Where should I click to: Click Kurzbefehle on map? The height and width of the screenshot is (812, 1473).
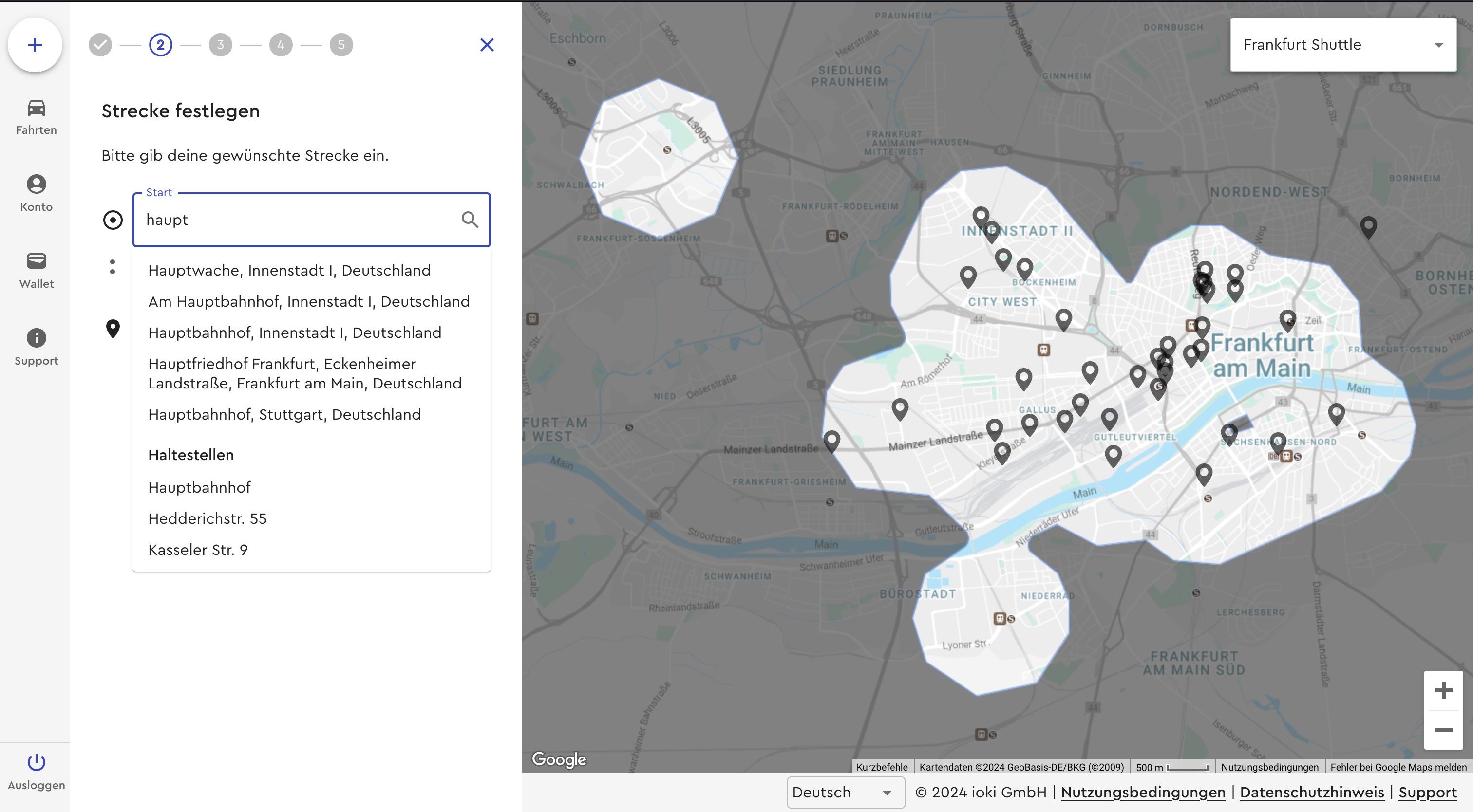coord(882,767)
